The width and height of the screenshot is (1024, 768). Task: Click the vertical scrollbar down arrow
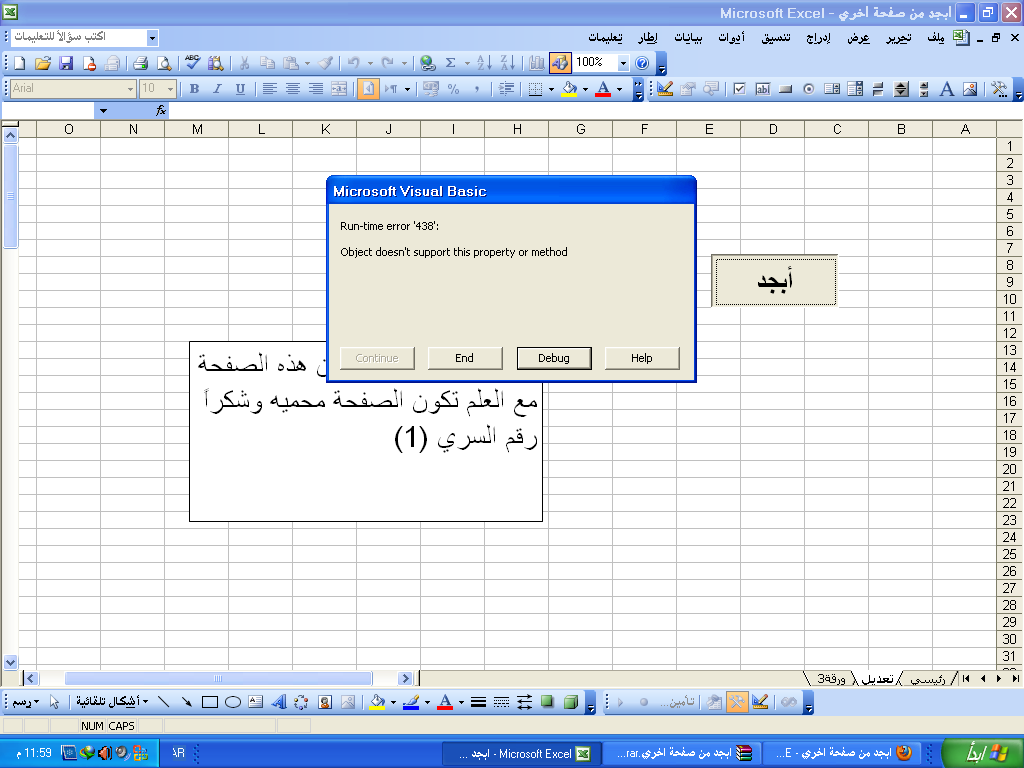[10, 662]
